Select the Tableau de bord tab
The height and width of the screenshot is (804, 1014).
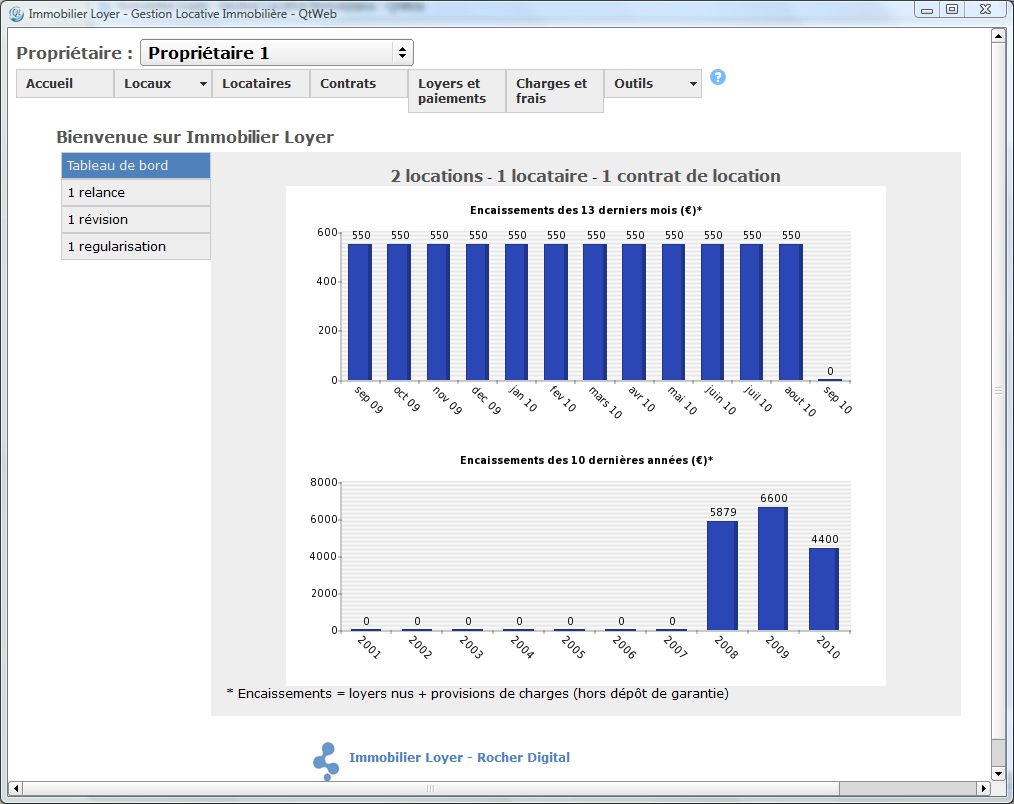click(136, 166)
